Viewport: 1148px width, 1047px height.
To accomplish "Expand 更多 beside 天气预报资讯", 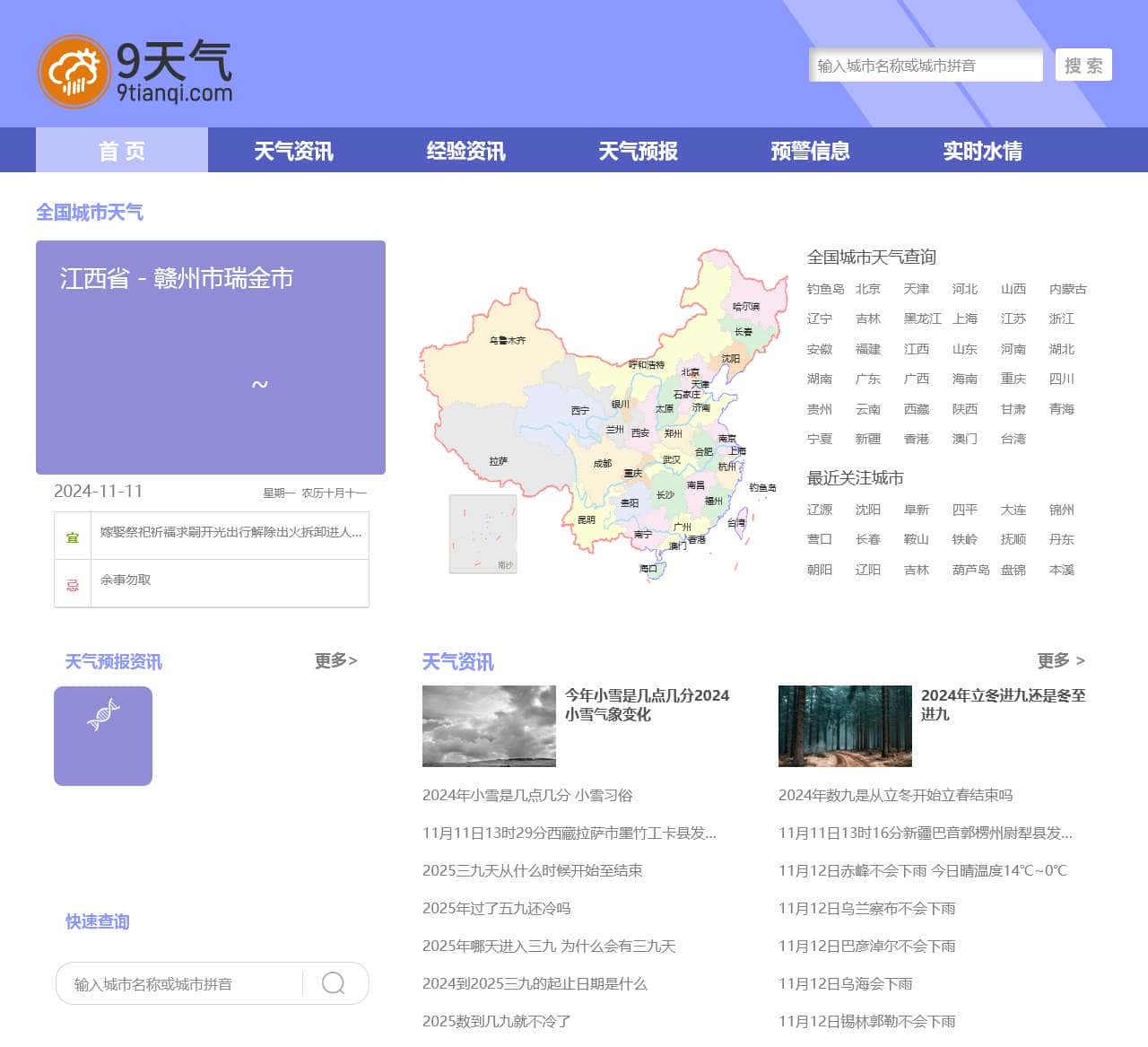I will [x=335, y=661].
